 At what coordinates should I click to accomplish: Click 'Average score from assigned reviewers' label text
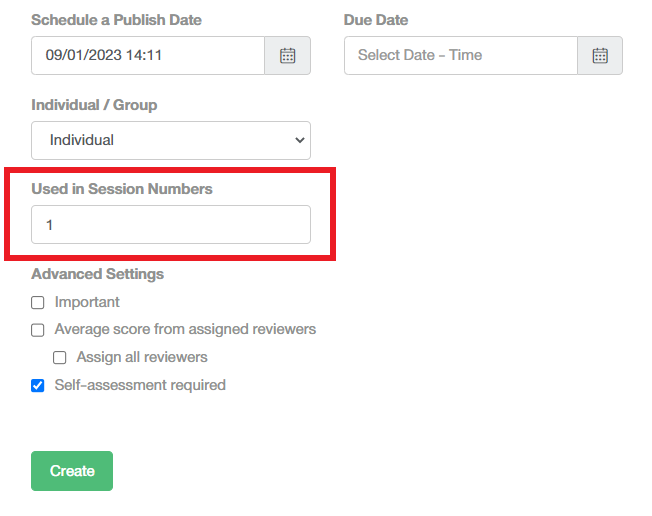pyautogui.click(x=185, y=329)
